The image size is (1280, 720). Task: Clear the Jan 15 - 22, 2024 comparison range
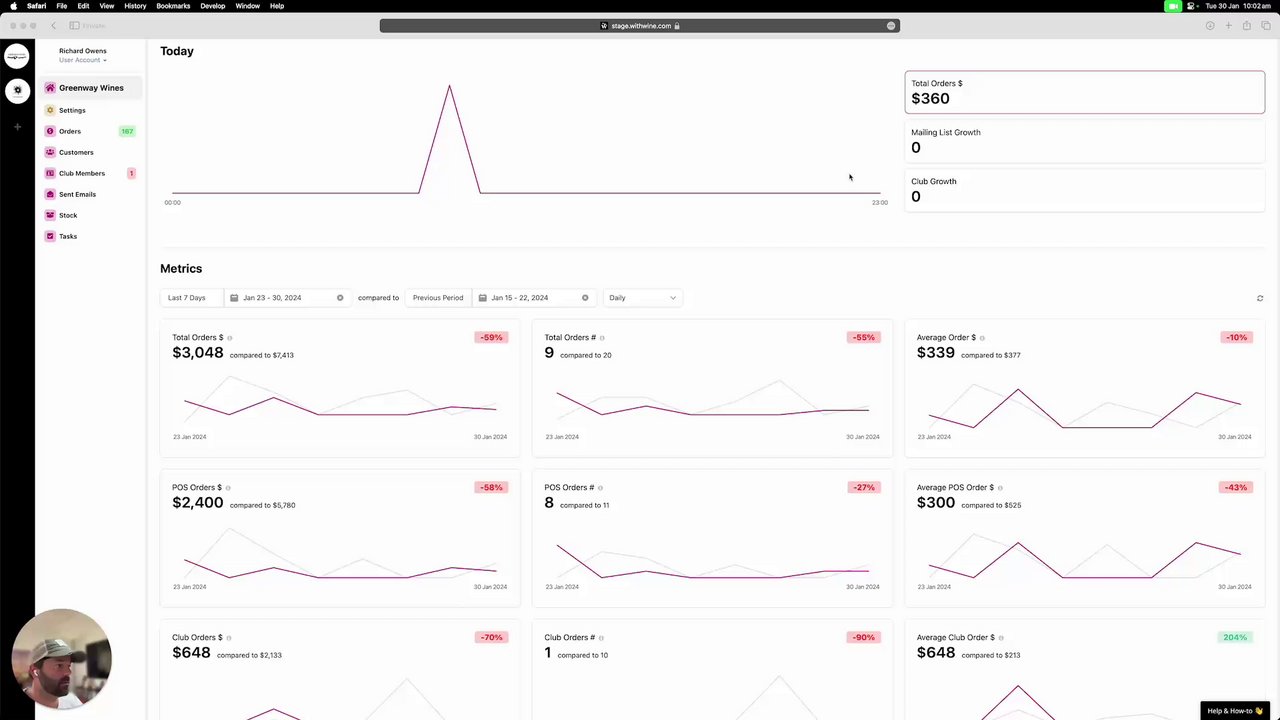(585, 298)
